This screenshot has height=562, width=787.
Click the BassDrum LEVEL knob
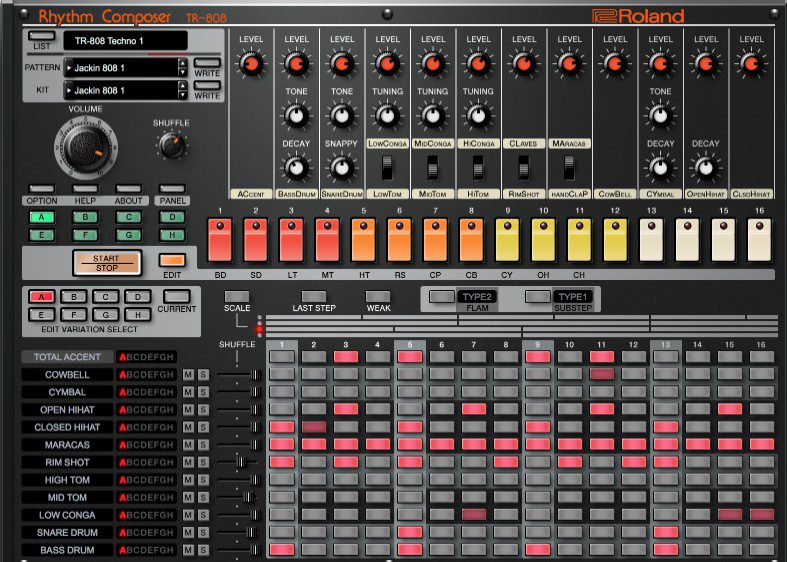point(297,64)
